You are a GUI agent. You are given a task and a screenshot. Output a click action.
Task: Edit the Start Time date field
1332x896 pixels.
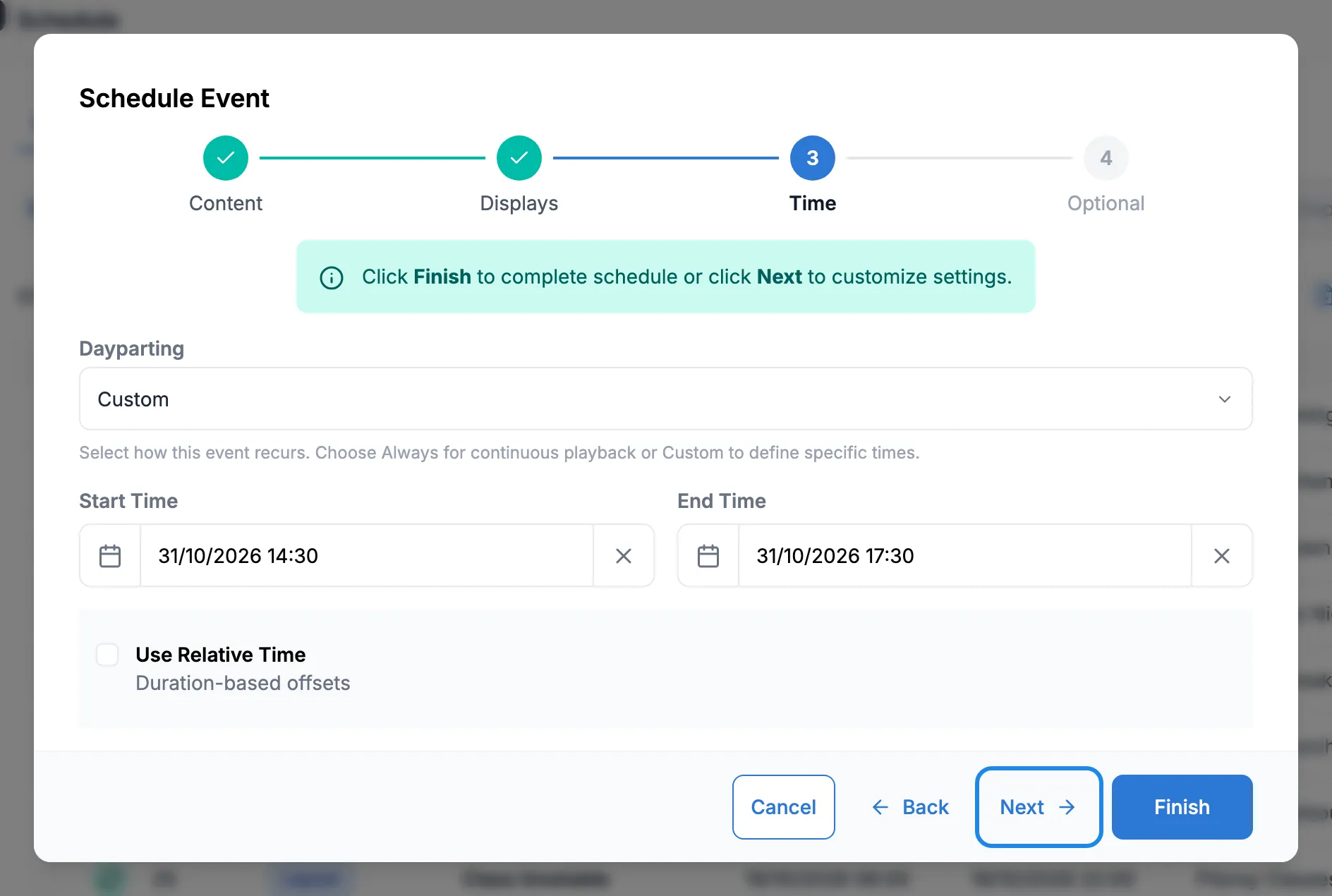click(x=367, y=556)
